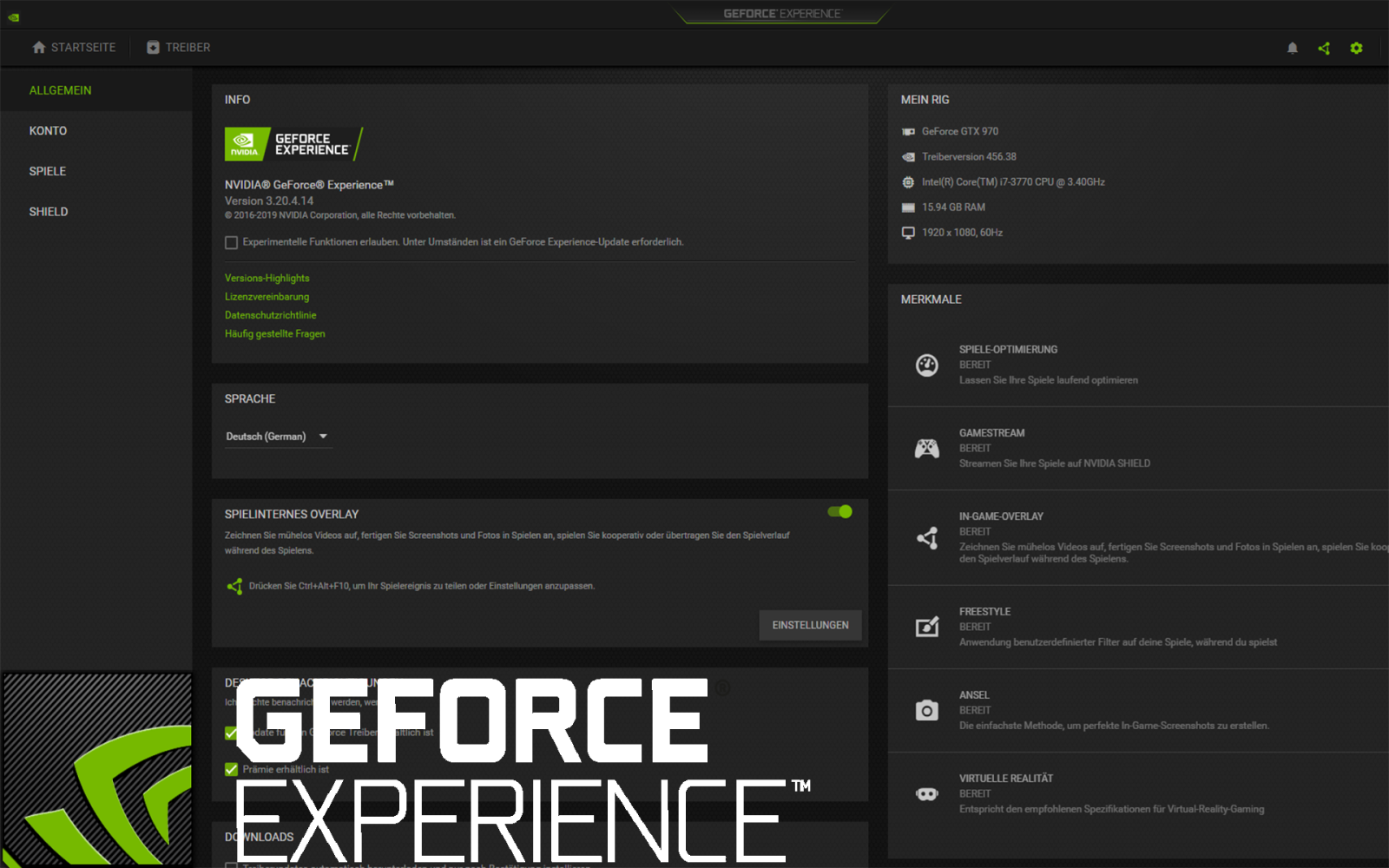Enable the Experimentelle Funktionen checkbox
1389x868 pixels.
click(x=231, y=243)
